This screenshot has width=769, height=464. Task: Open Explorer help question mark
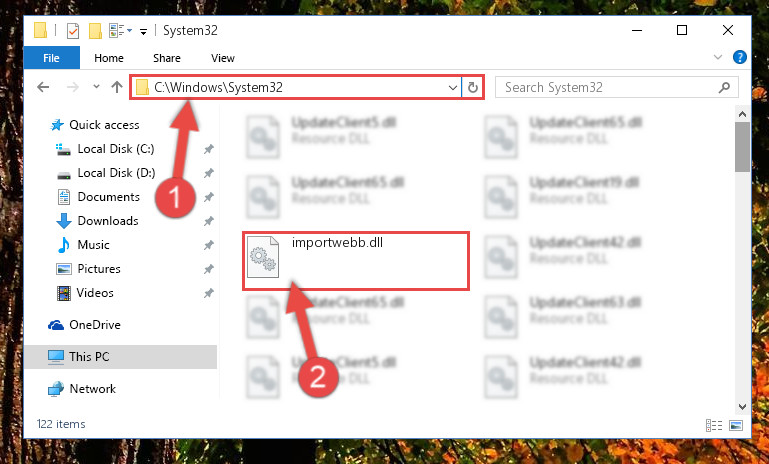(x=740, y=57)
